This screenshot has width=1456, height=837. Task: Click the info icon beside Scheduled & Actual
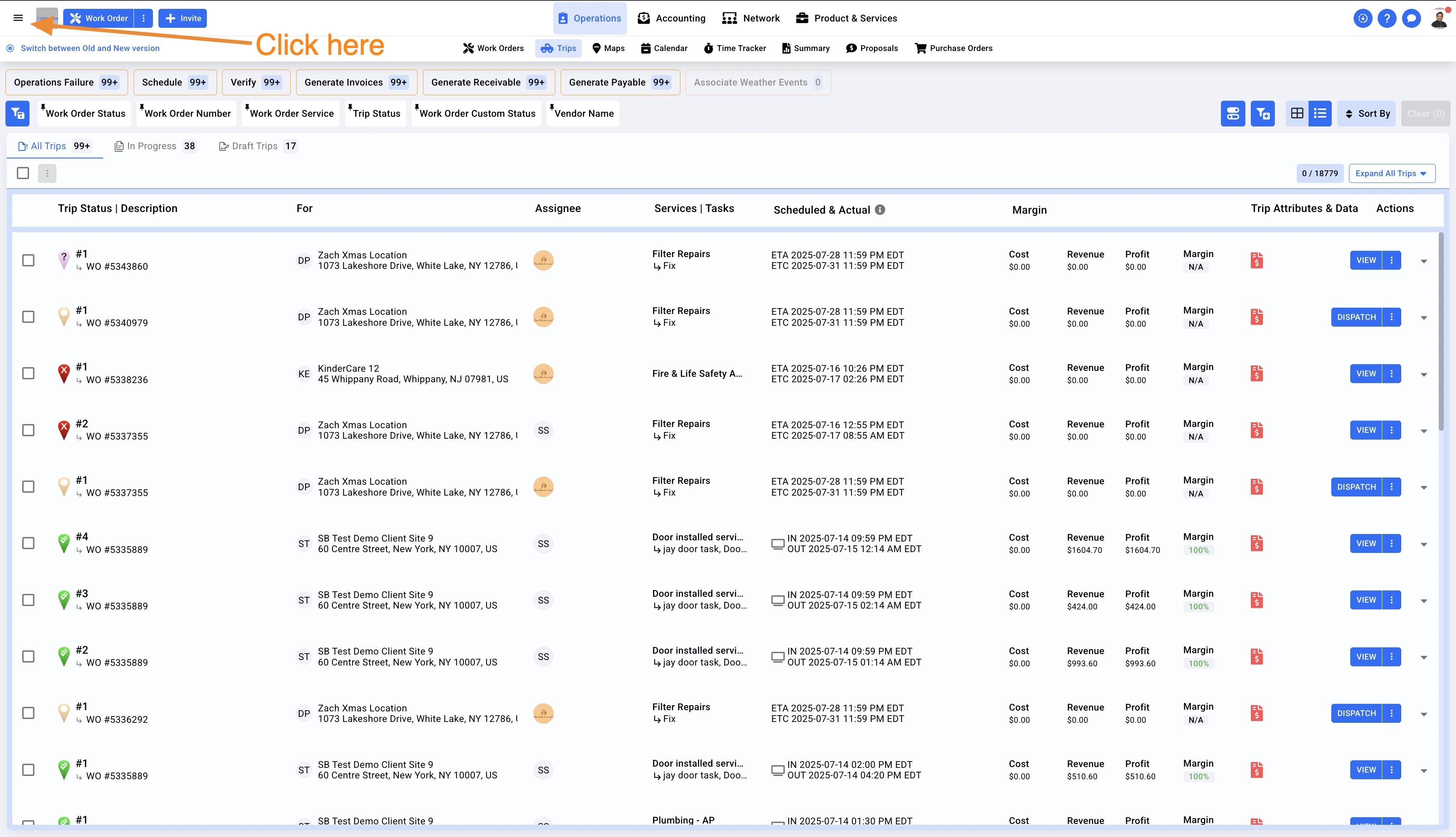click(880, 210)
